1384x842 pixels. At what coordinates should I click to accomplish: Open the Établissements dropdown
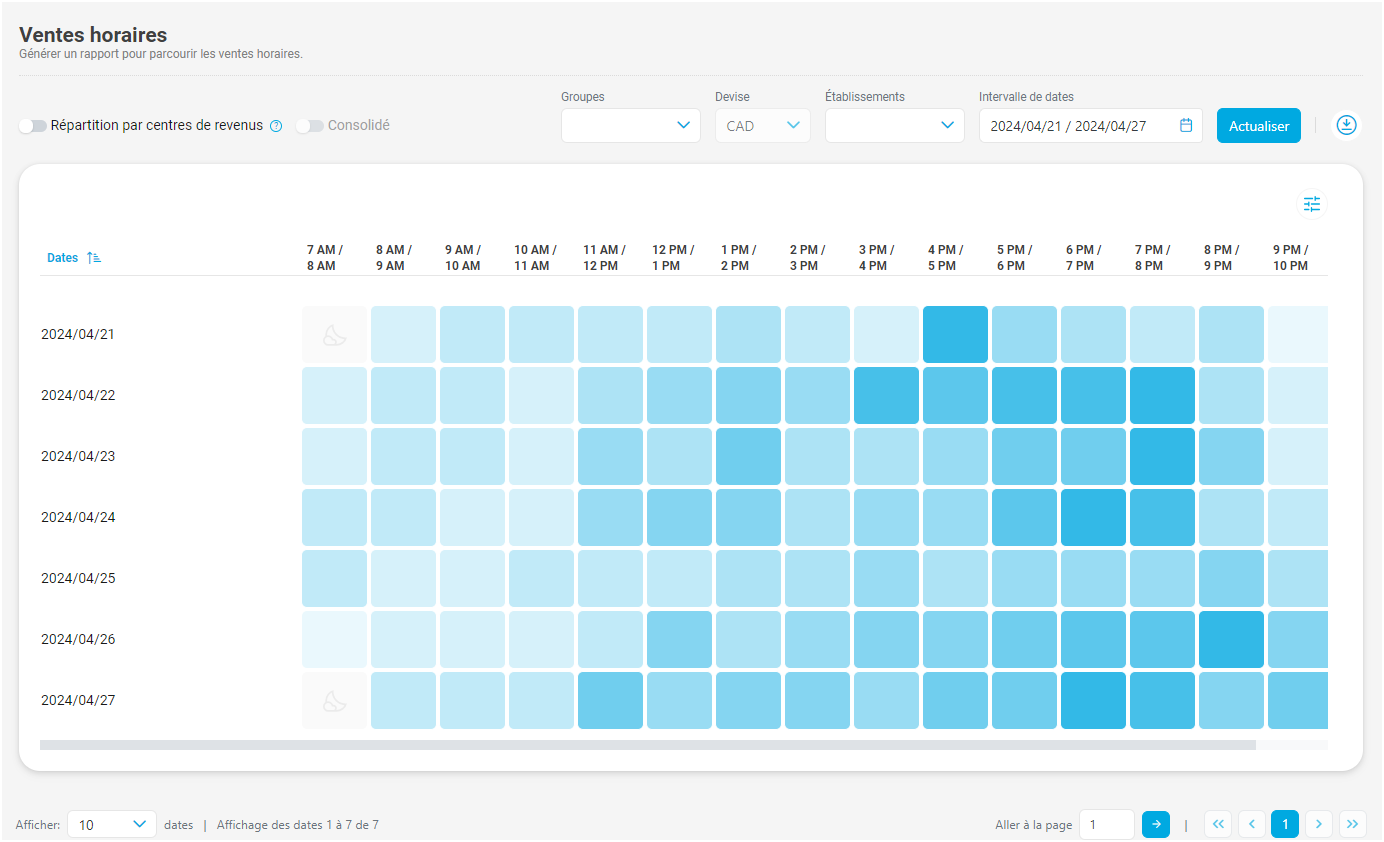895,125
